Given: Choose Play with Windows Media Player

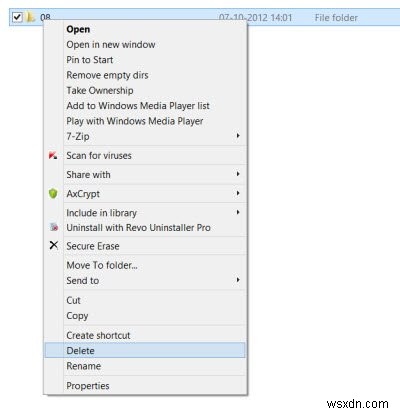Looking at the screenshot, I should (145, 121).
